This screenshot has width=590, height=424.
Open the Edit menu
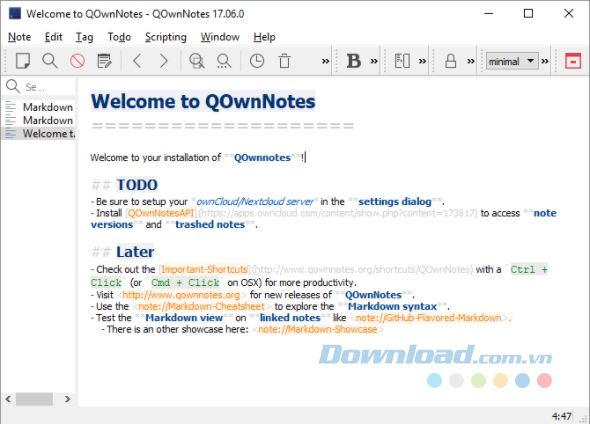point(53,37)
